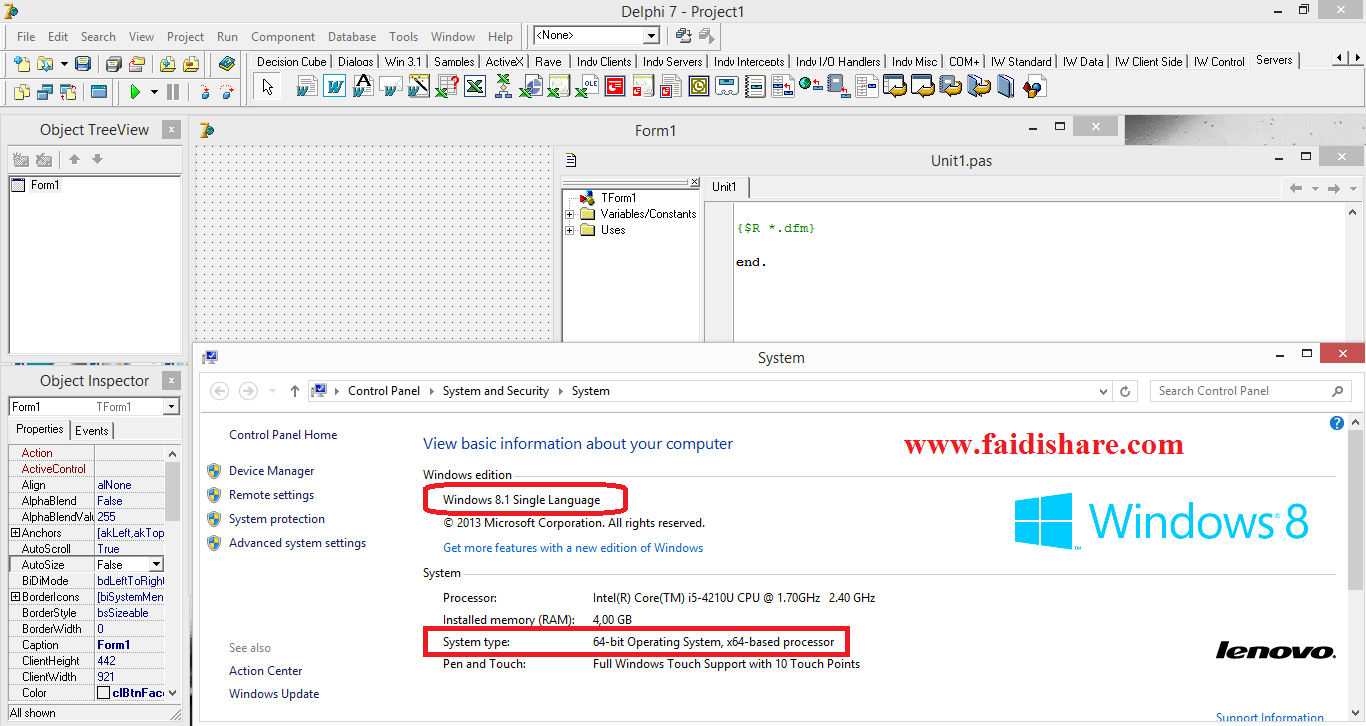Viewport: 1366px width, 726px height.
Task: Click the Step Over icon
Action: tap(228, 92)
